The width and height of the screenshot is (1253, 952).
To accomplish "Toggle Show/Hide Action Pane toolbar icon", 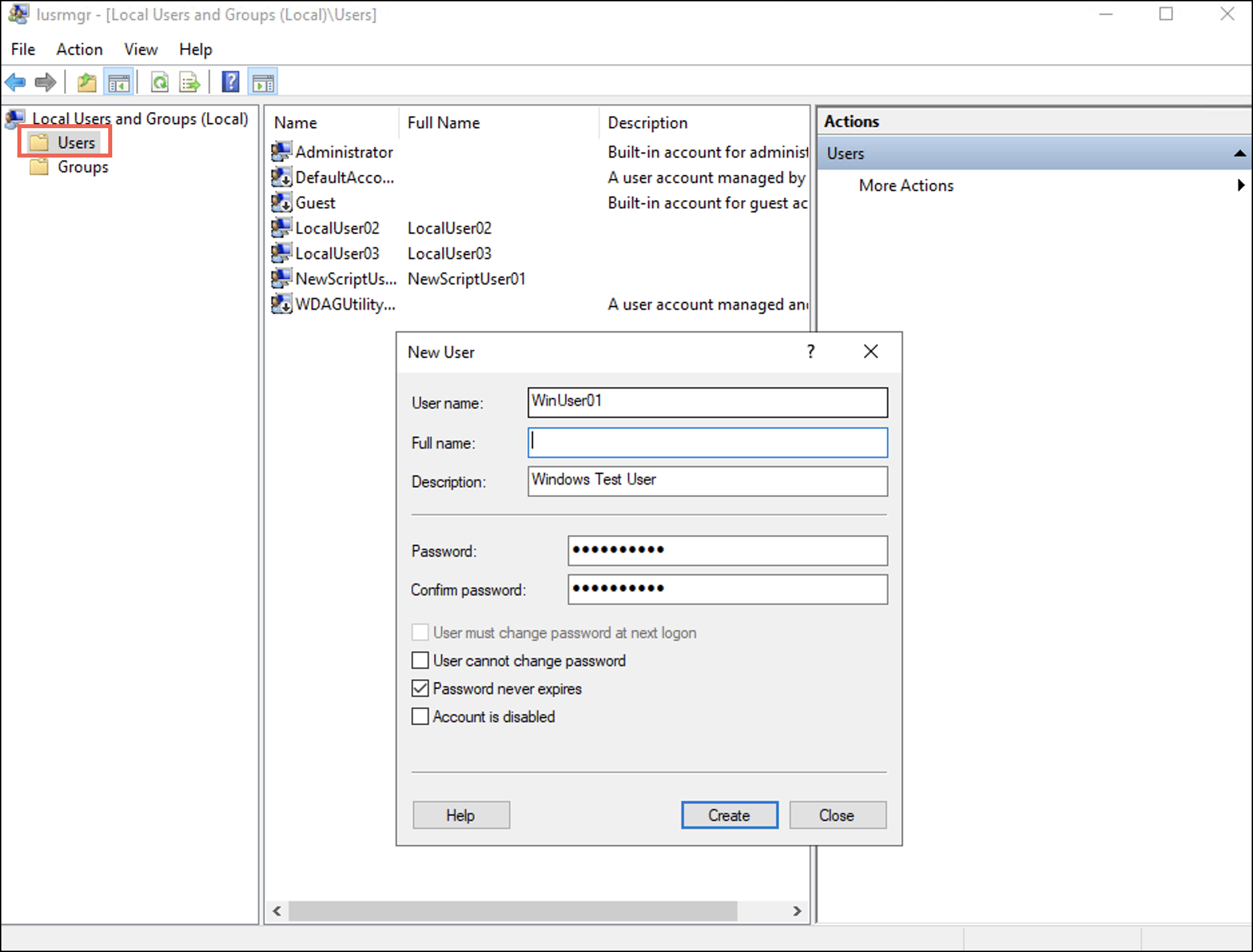I will (x=262, y=83).
